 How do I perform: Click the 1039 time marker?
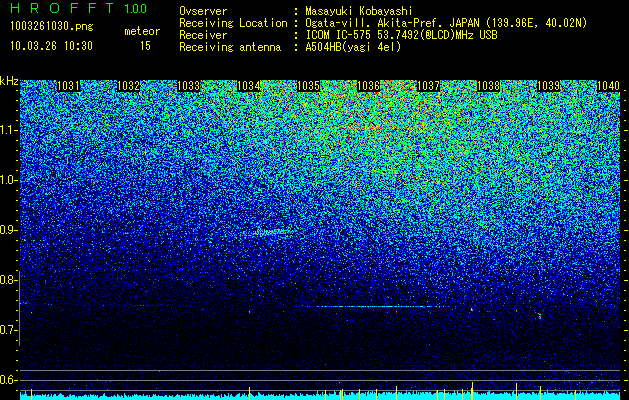point(548,86)
